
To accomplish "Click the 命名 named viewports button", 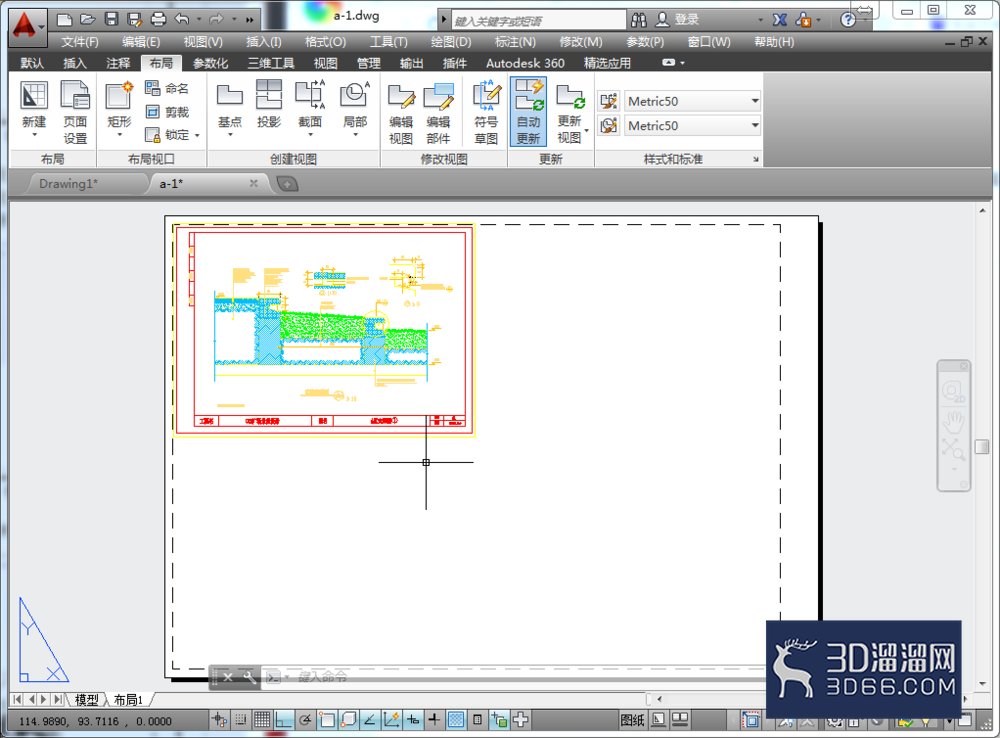I will click(x=166, y=88).
